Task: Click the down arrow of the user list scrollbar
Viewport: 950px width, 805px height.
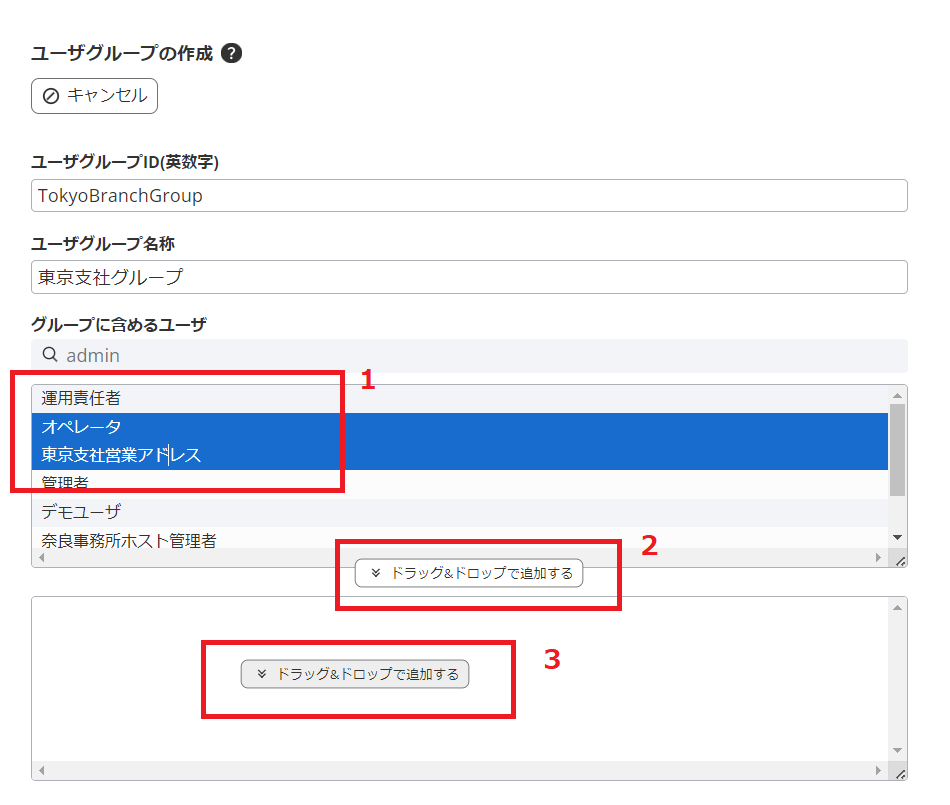Action: [x=897, y=538]
